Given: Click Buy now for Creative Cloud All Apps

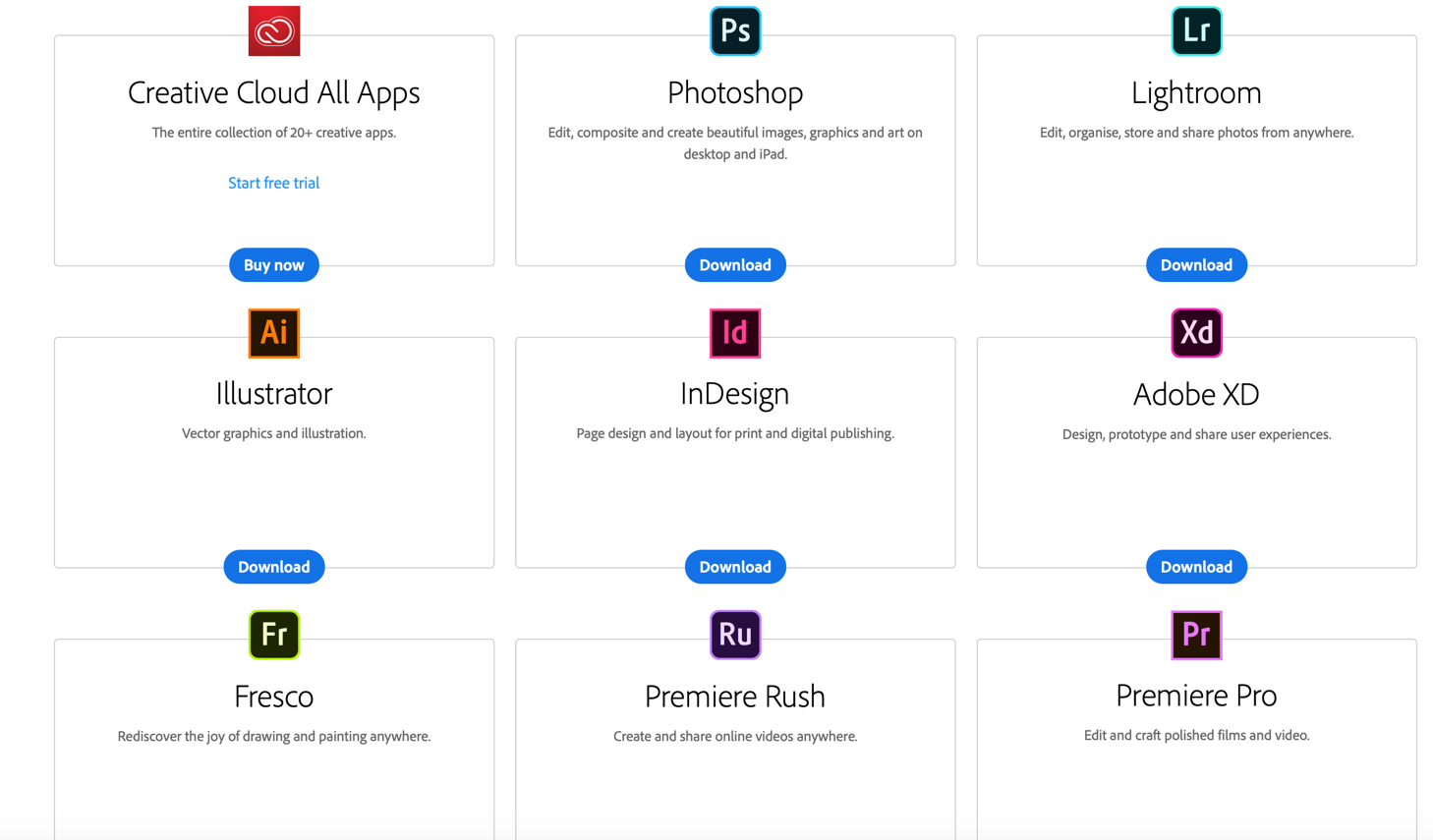Looking at the screenshot, I should (x=274, y=265).
